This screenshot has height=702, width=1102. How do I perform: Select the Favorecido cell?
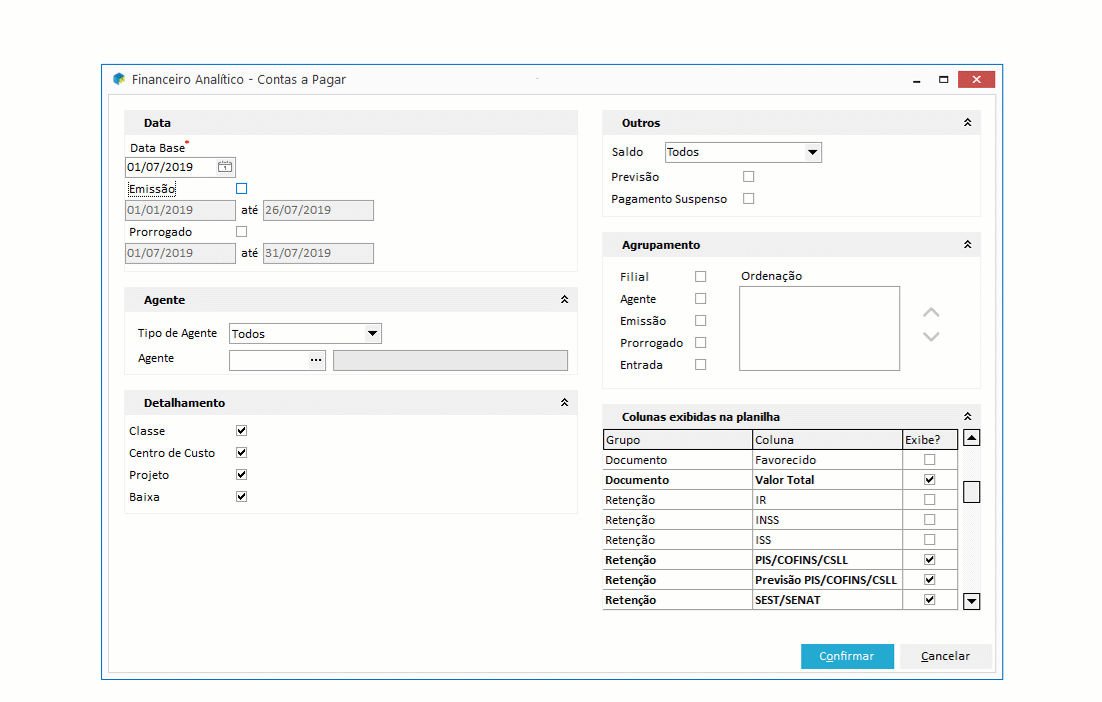[x=827, y=460]
